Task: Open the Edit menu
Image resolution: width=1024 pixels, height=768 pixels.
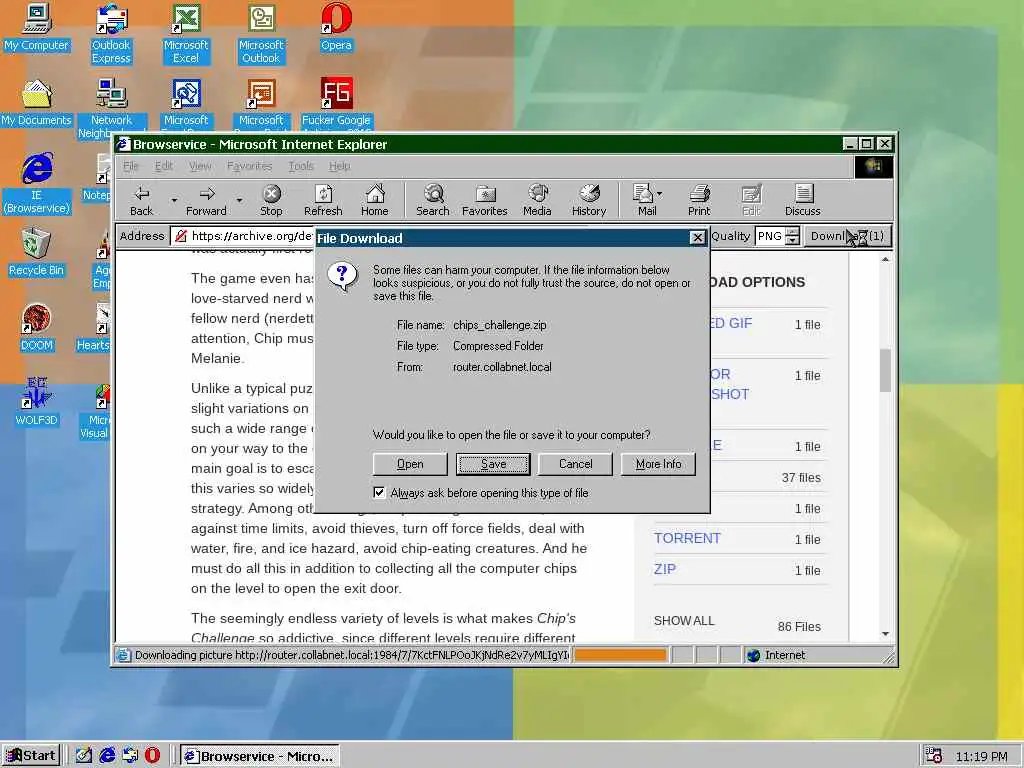Action: [x=164, y=166]
